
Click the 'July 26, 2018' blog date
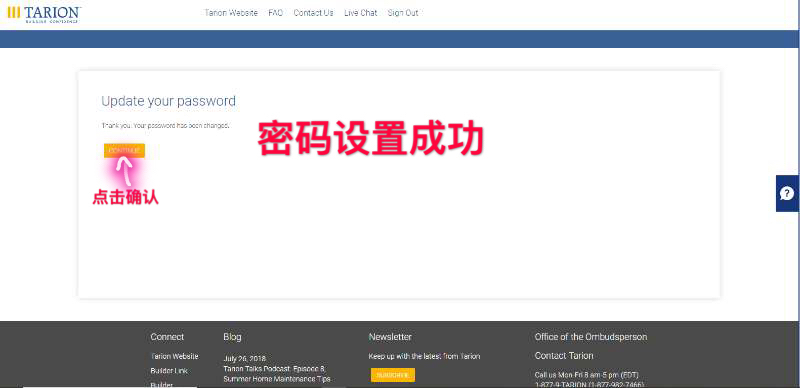244,358
